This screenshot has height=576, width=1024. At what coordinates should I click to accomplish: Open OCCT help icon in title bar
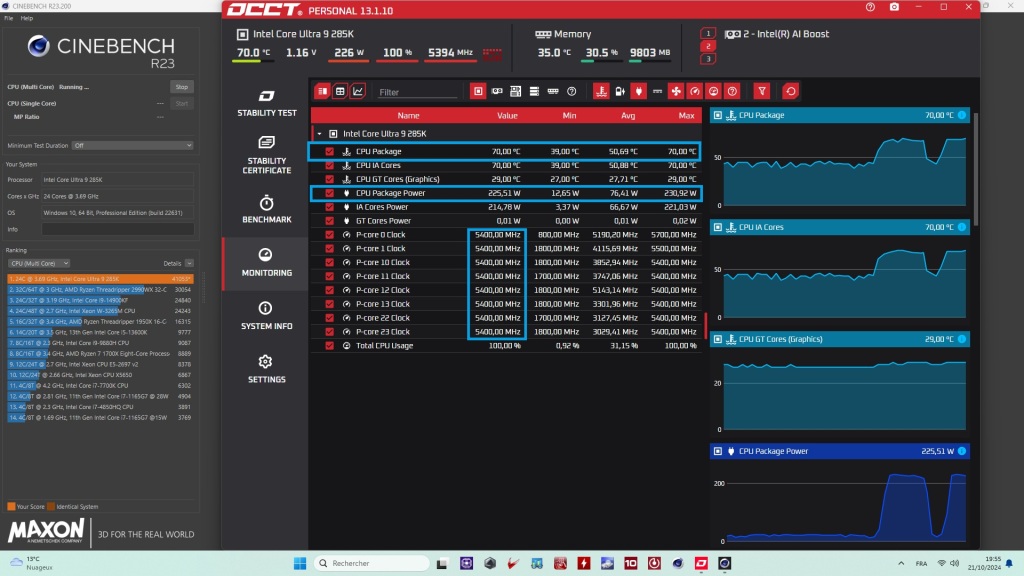point(870,7)
